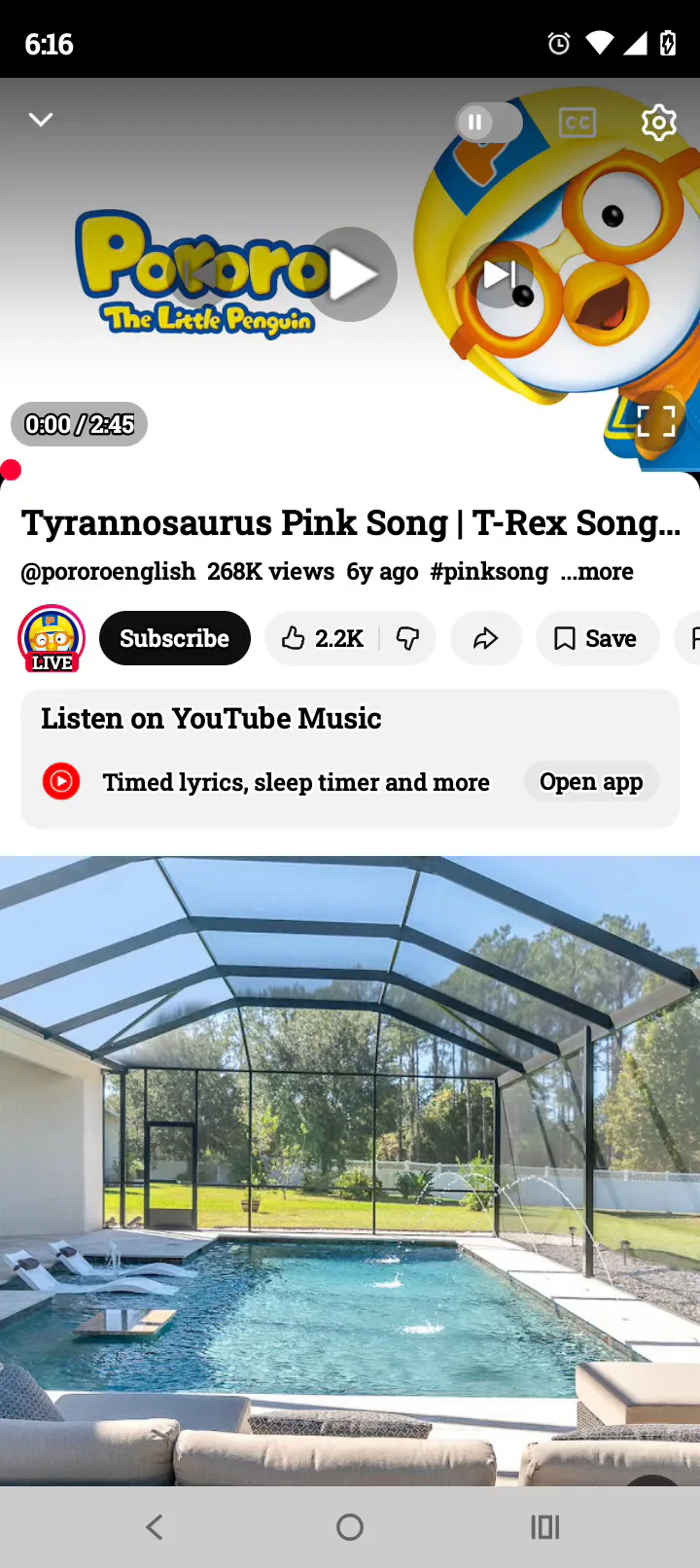The height and width of the screenshot is (1568, 700).
Task: Open video settings gear
Action: 658,123
